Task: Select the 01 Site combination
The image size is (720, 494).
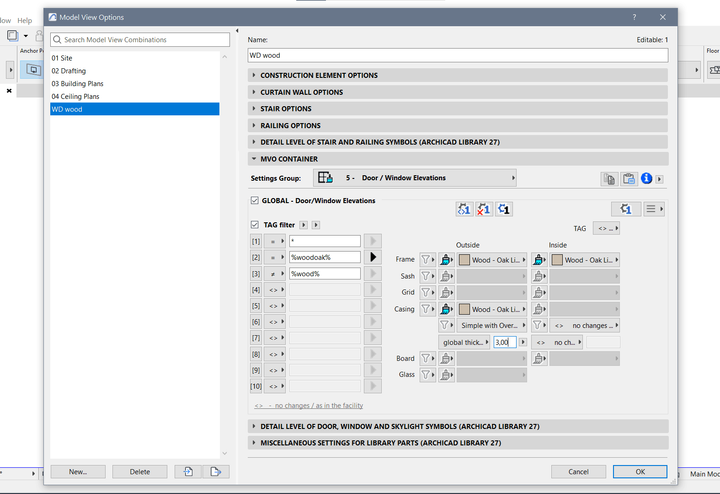Action: click(62, 59)
